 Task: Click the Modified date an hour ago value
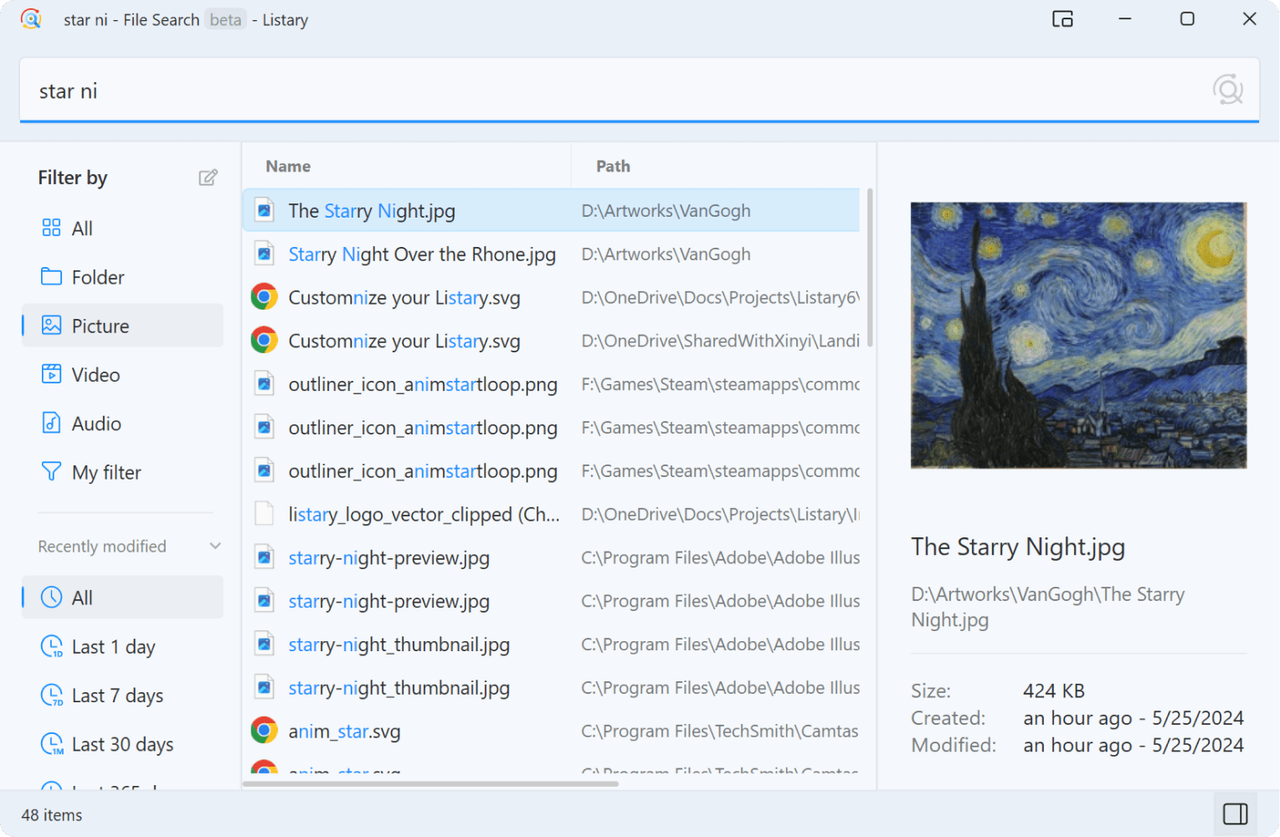pyautogui.click(x=1134, y=745)
